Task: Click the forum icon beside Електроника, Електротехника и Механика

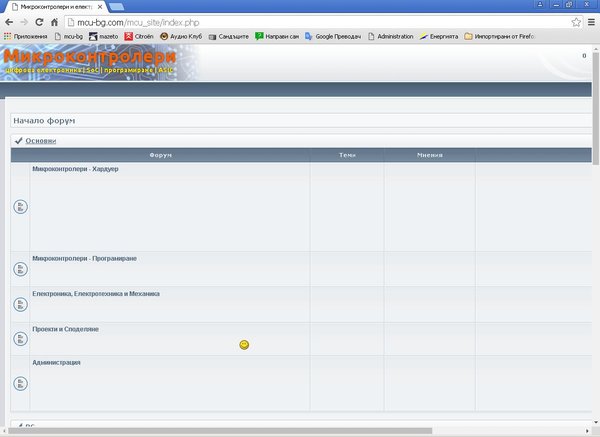Action: point(20,305)
